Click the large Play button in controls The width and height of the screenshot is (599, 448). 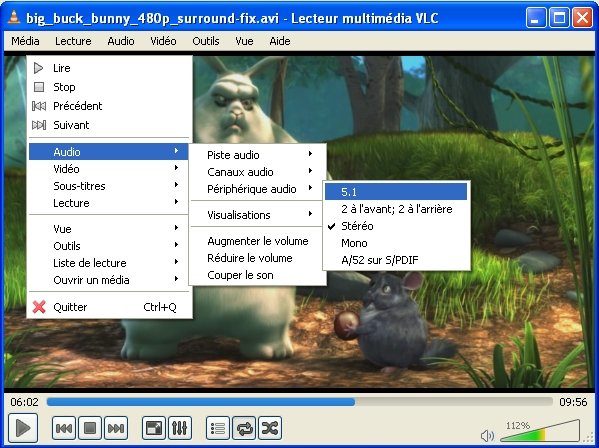click(23, 428)
